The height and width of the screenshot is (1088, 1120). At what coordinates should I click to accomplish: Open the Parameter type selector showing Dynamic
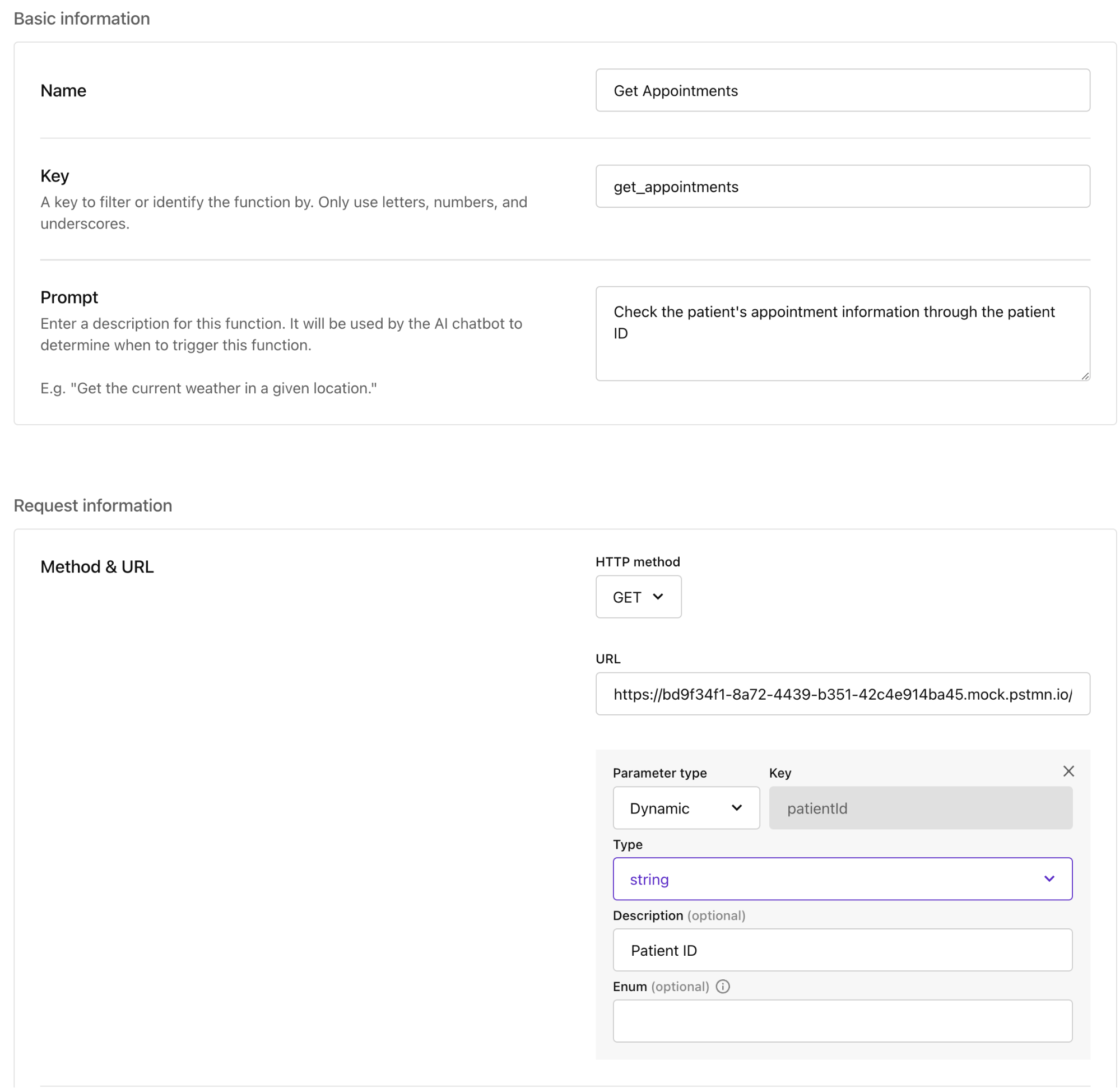pyautogui.click(x=686, y=808)
